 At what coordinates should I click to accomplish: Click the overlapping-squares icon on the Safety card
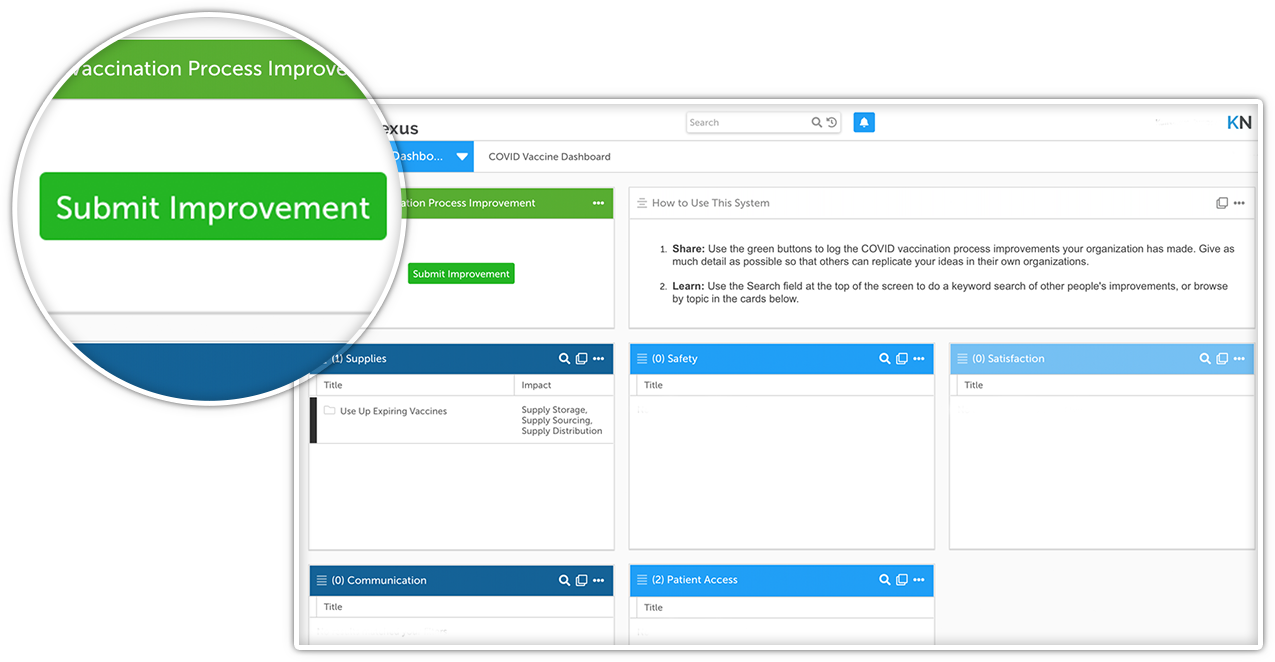901,359
